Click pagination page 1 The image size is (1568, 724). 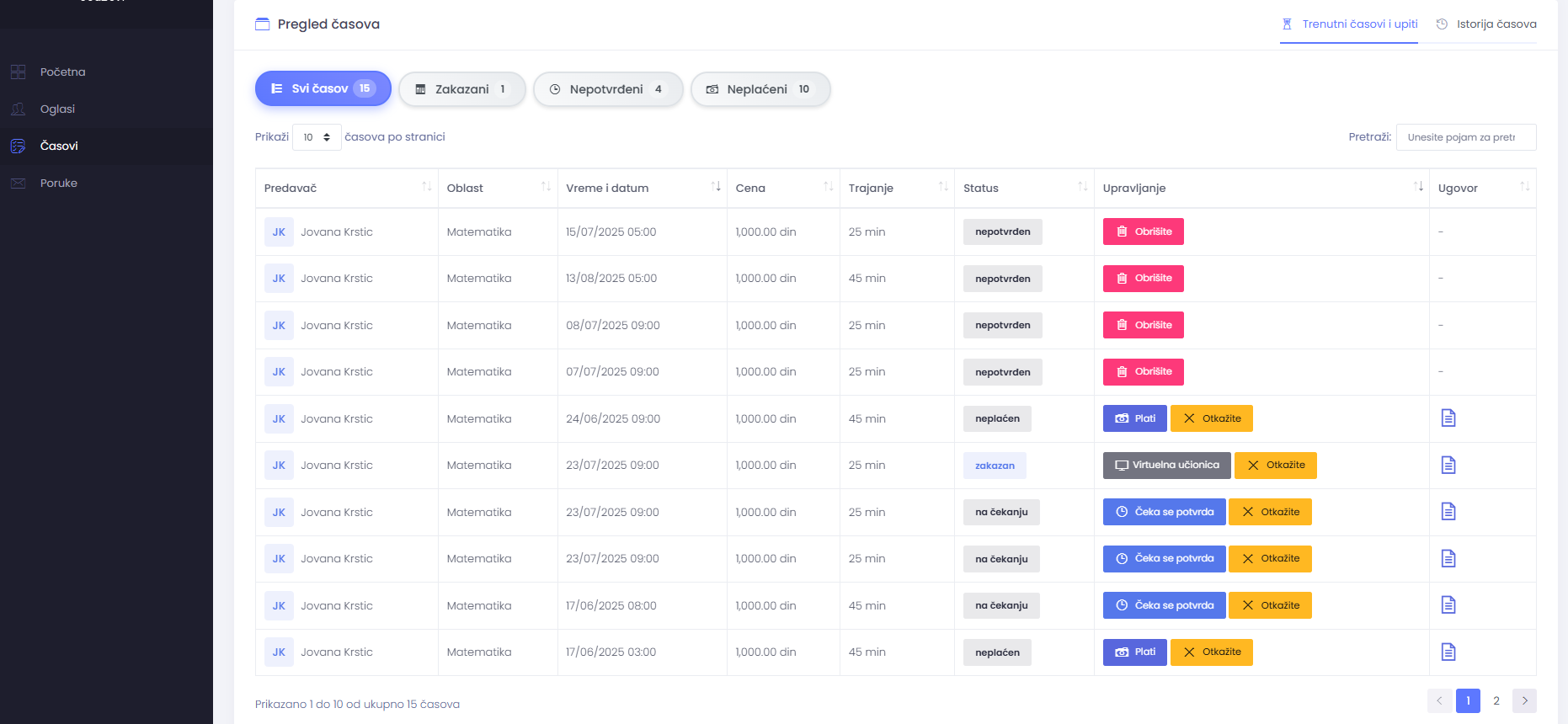(1468, 700)
